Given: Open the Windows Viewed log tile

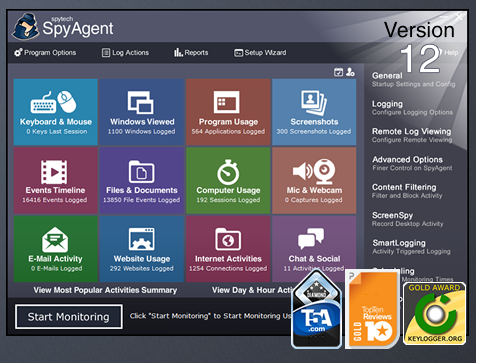Looking at the screenshot, I should point(142,112).
